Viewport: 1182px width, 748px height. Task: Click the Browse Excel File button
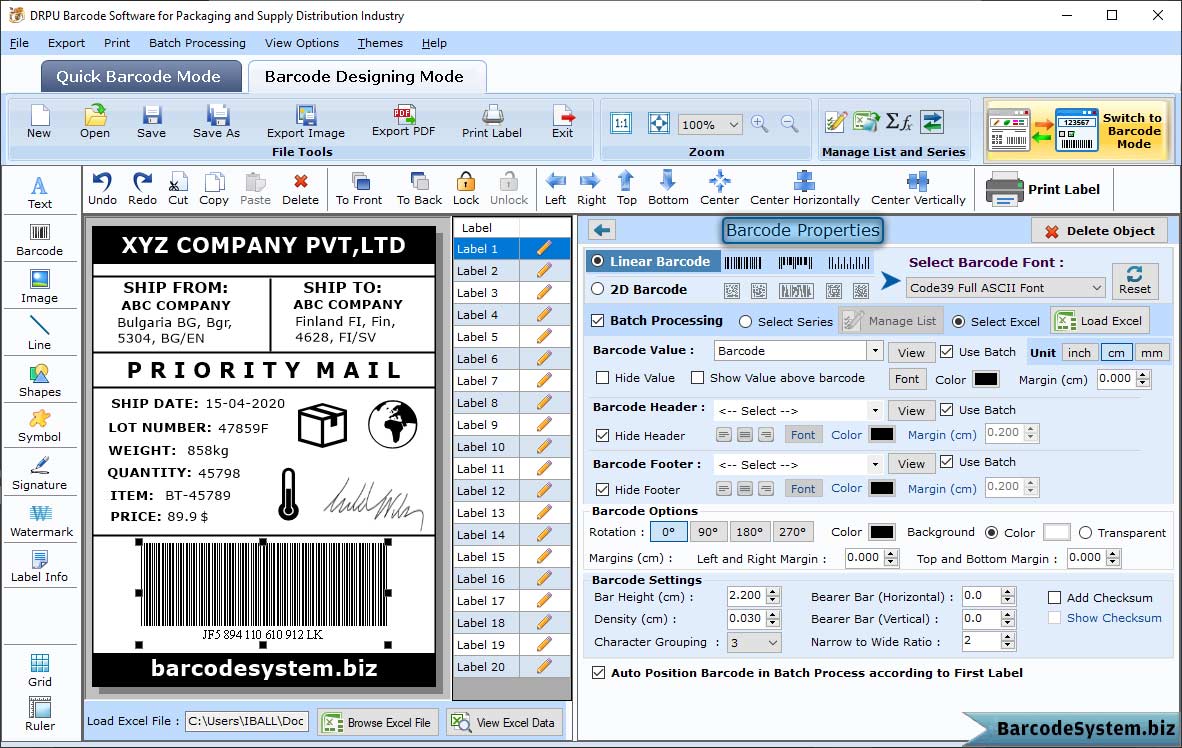(377, 722)
